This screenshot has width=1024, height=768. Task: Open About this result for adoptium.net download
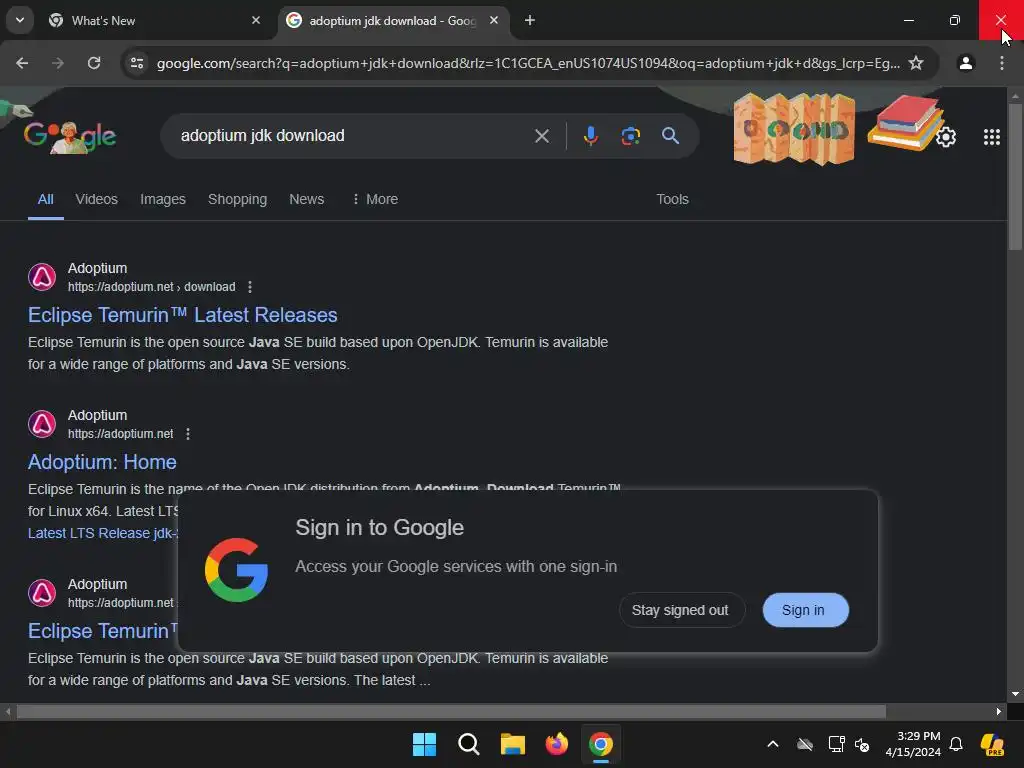pyautogui.click(x=249, y=287)
